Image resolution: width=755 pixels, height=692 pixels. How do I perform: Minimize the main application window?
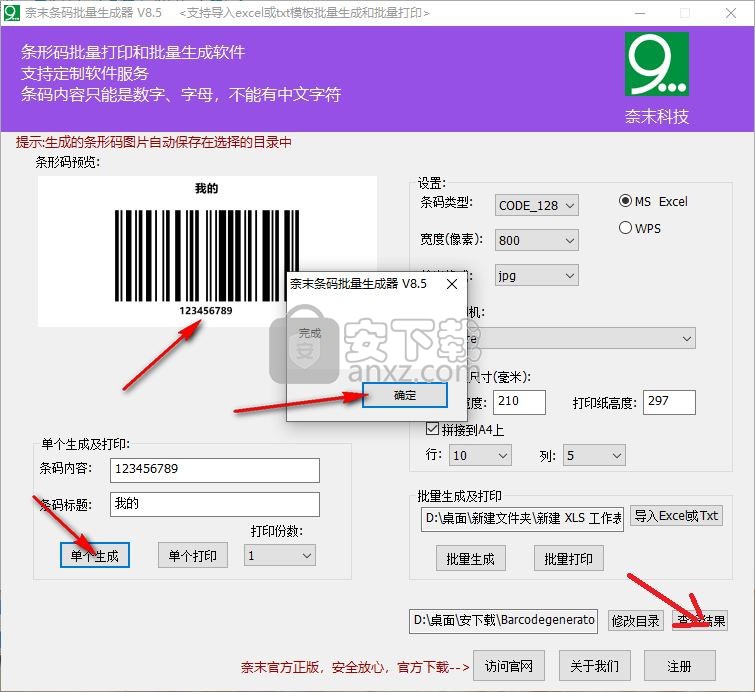coord(640,13)
